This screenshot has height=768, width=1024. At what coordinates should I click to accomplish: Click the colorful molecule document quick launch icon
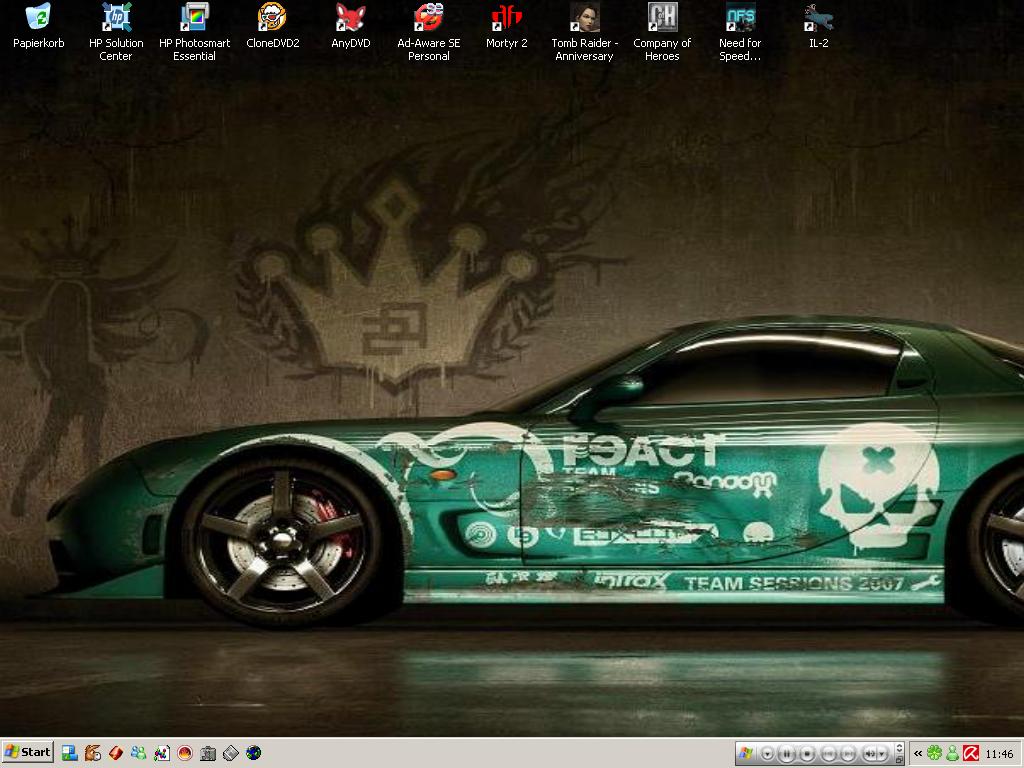pyautogui.click(x=161, y=753)
